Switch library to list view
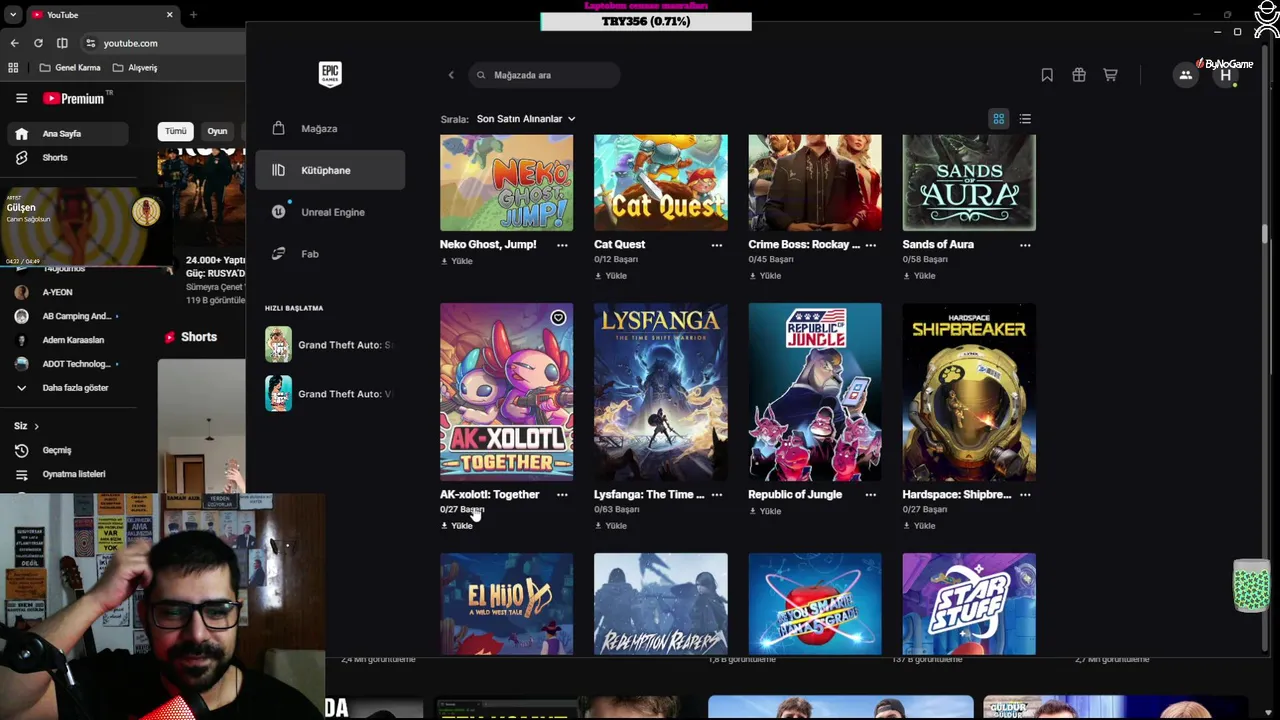The width and height of the screenshot is (1280, 720). pyautogui.click(x=1025, y=119)
